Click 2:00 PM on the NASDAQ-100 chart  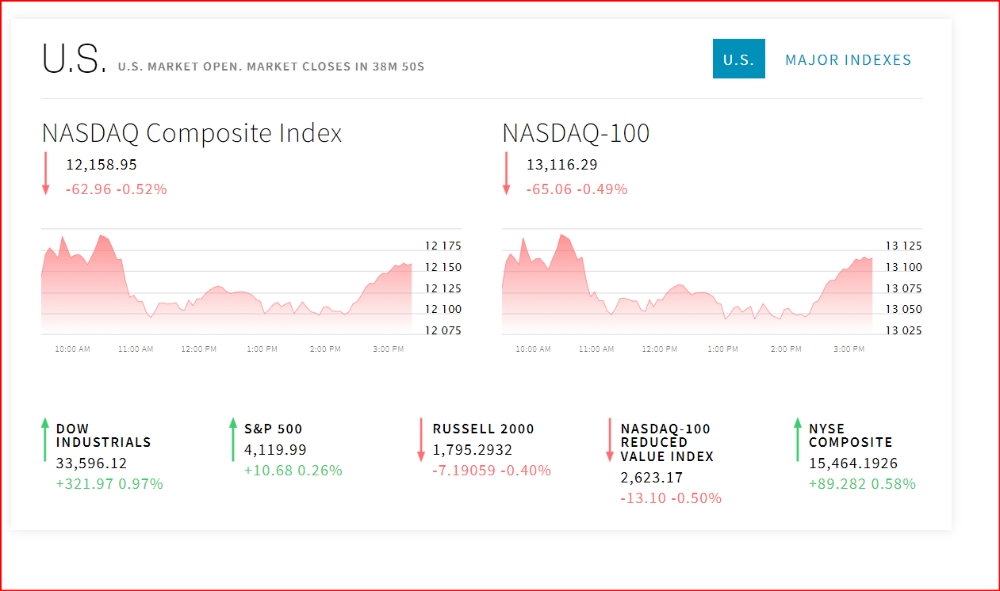coord(786,349)
